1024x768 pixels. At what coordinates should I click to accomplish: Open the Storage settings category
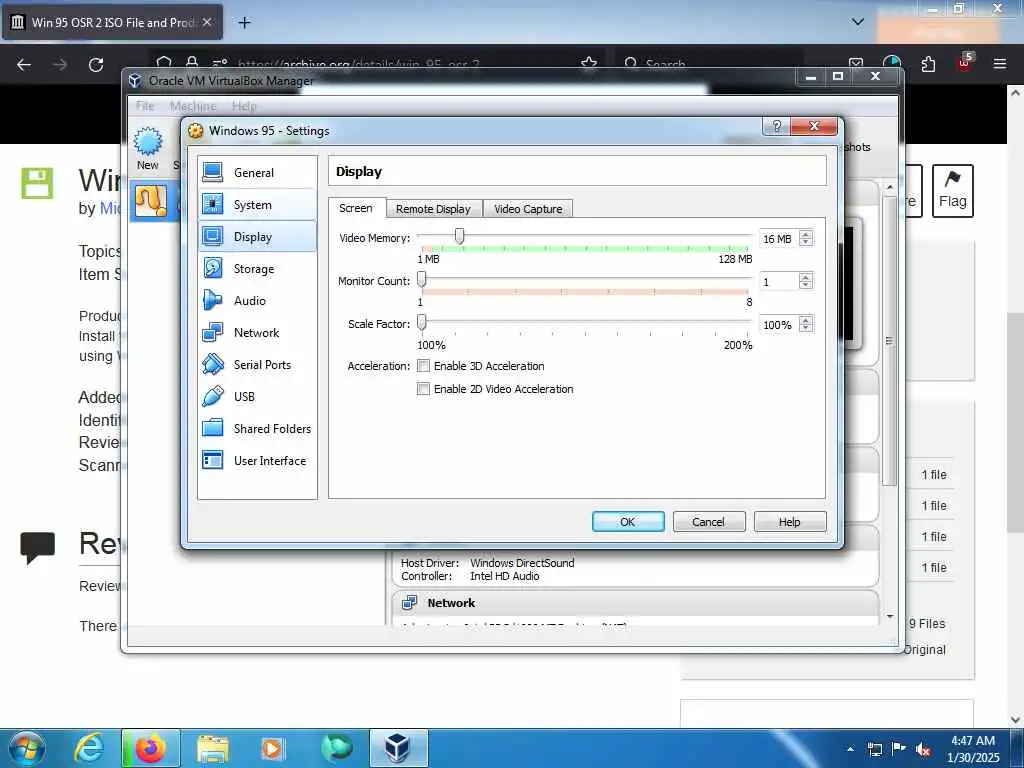tap(257, 268)
